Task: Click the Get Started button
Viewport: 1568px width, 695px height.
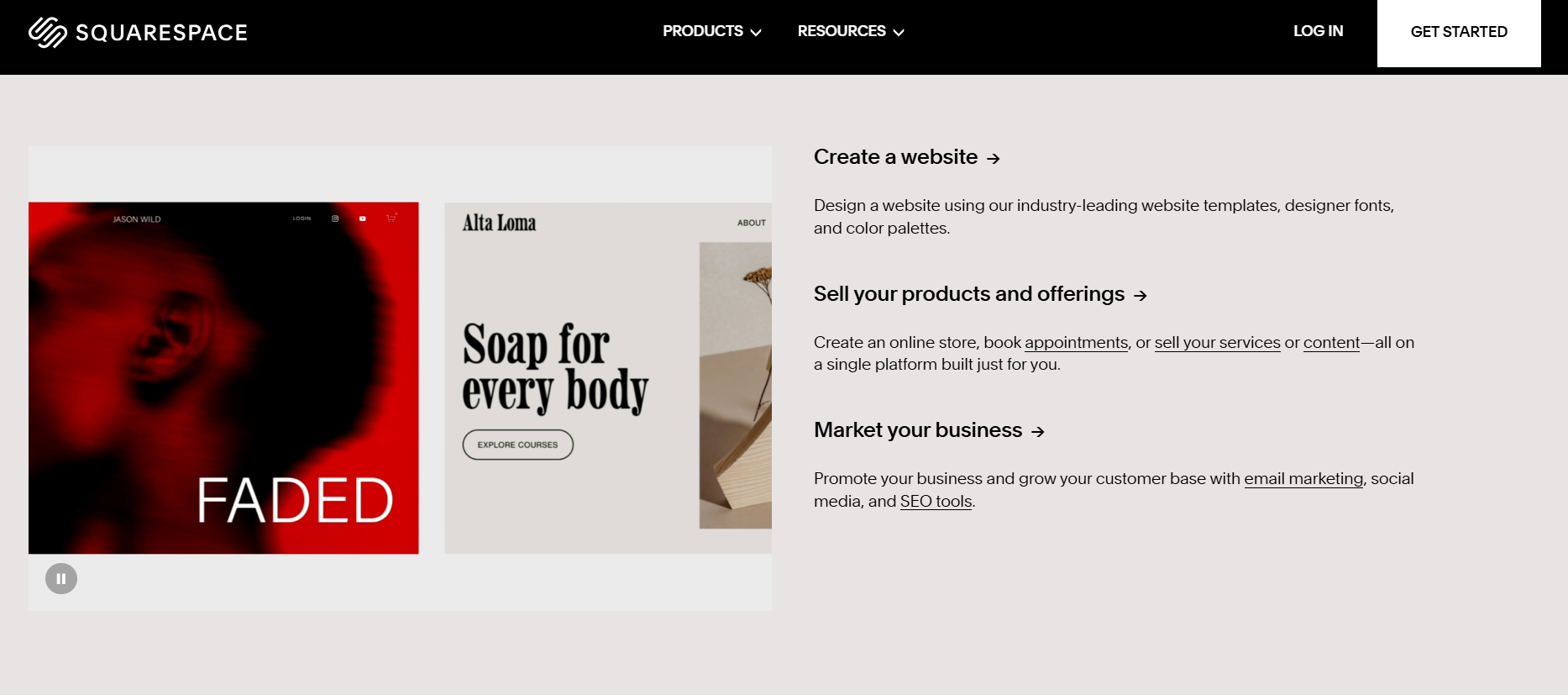Action: coord(1459,33)
